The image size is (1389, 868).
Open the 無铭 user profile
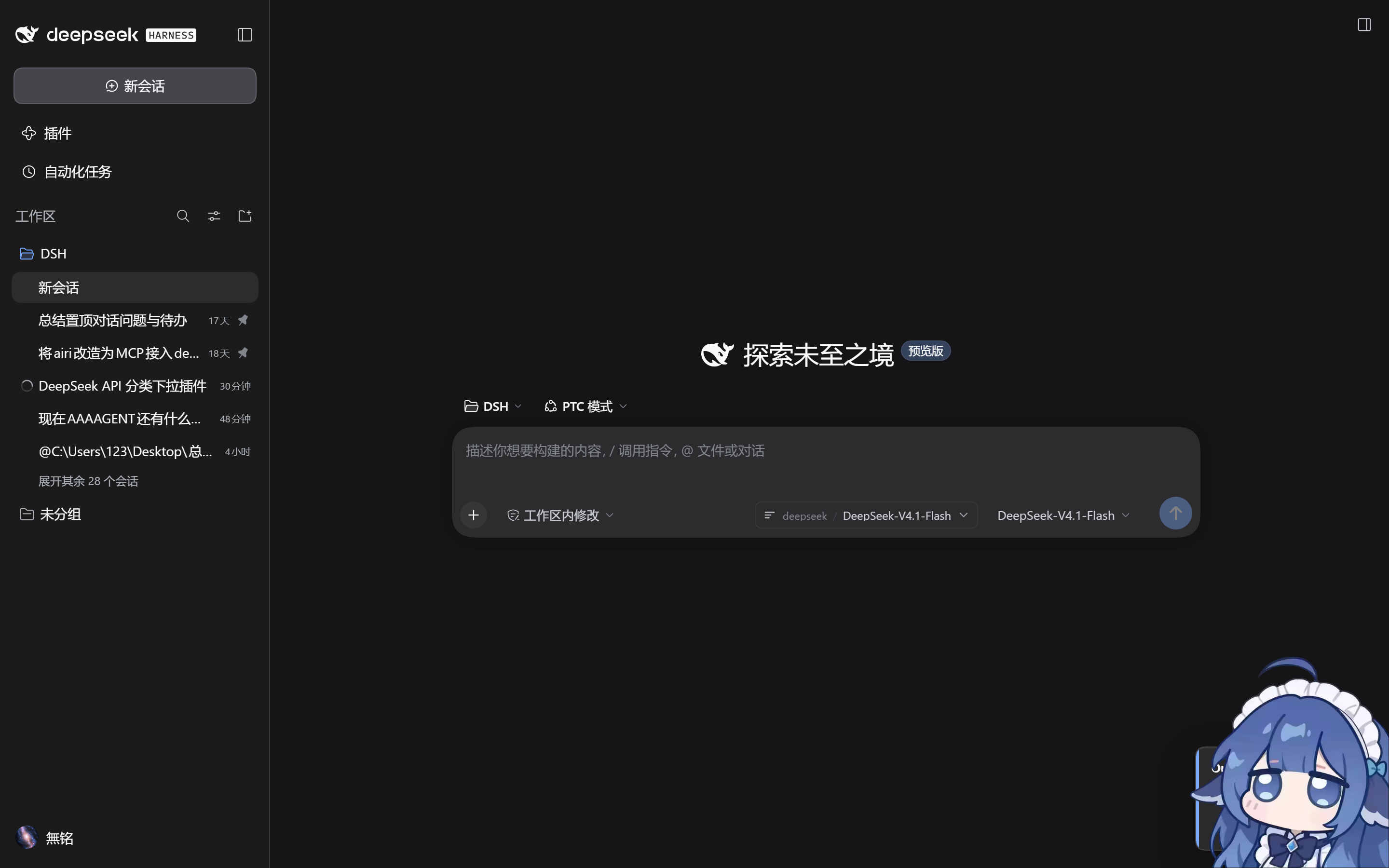pyautogui.click(x=59, y=838)
